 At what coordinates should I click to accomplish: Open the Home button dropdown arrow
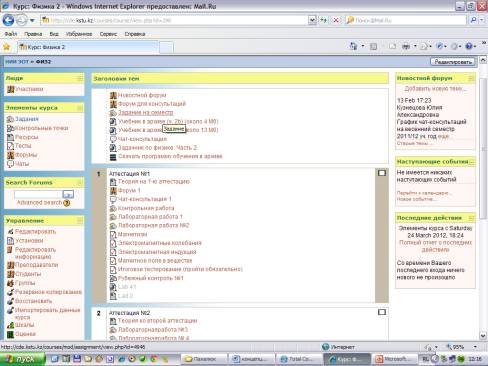pyautogui.click(x=363, y=47)
